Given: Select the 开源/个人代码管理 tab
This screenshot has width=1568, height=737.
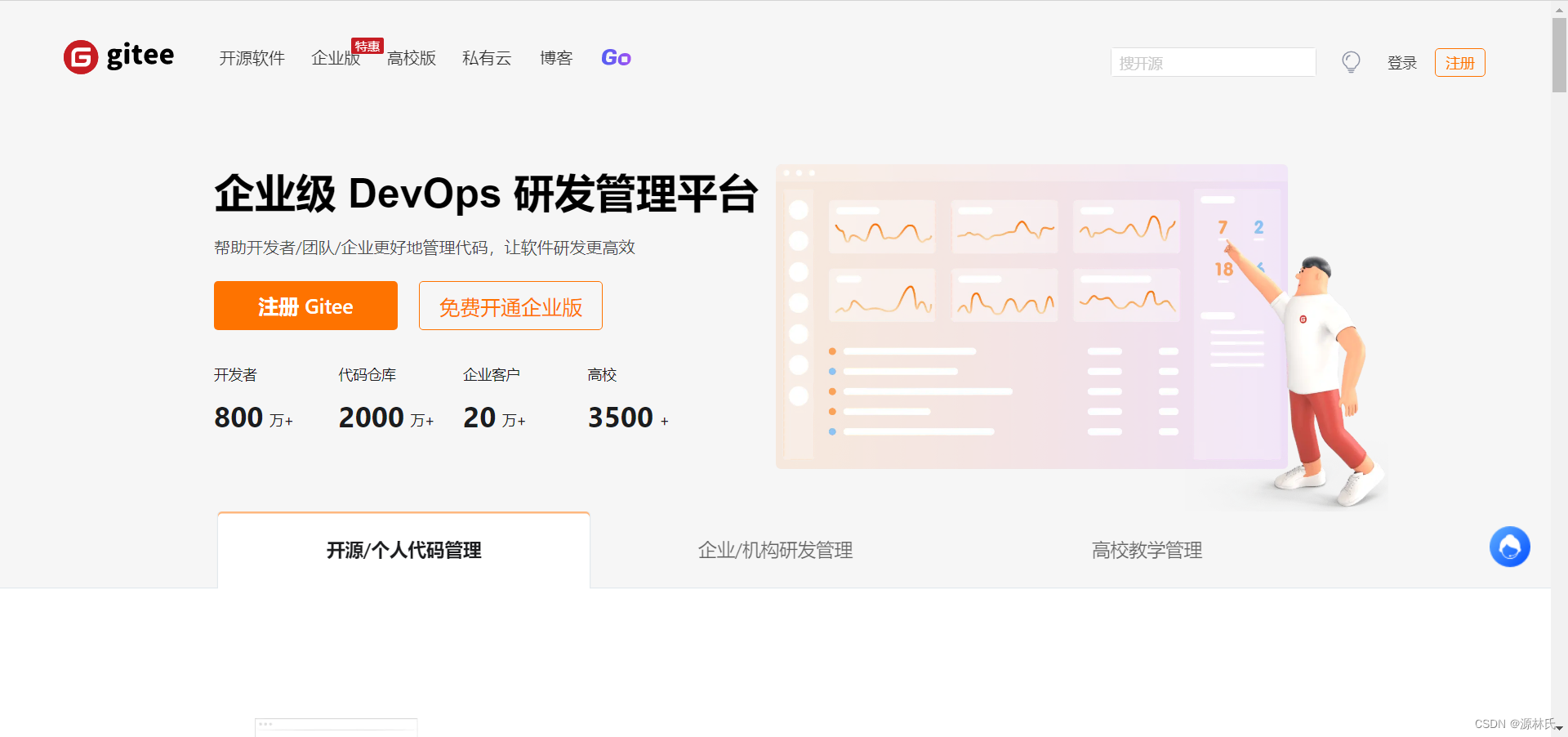Looking at the screenshot, I should pyautogui.click(x=403, y=550).
